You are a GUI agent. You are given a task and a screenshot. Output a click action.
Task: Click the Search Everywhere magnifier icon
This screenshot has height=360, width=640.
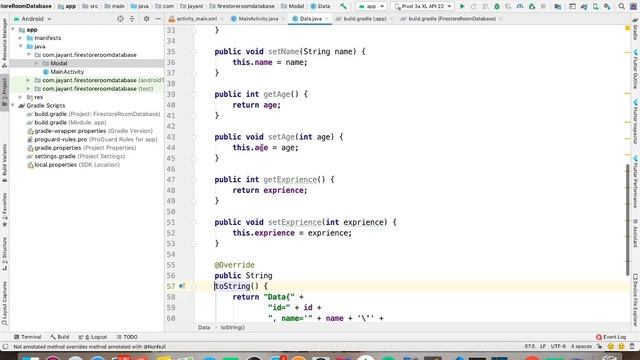click(622, 6)
